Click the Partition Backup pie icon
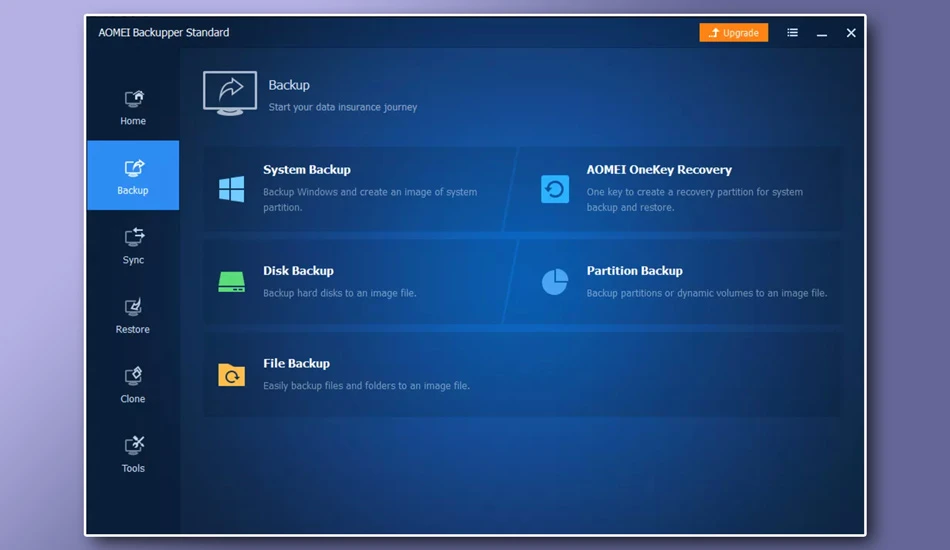Image resolution: width=950 pixels, height=550 pixels. click(x=554, y=282)
